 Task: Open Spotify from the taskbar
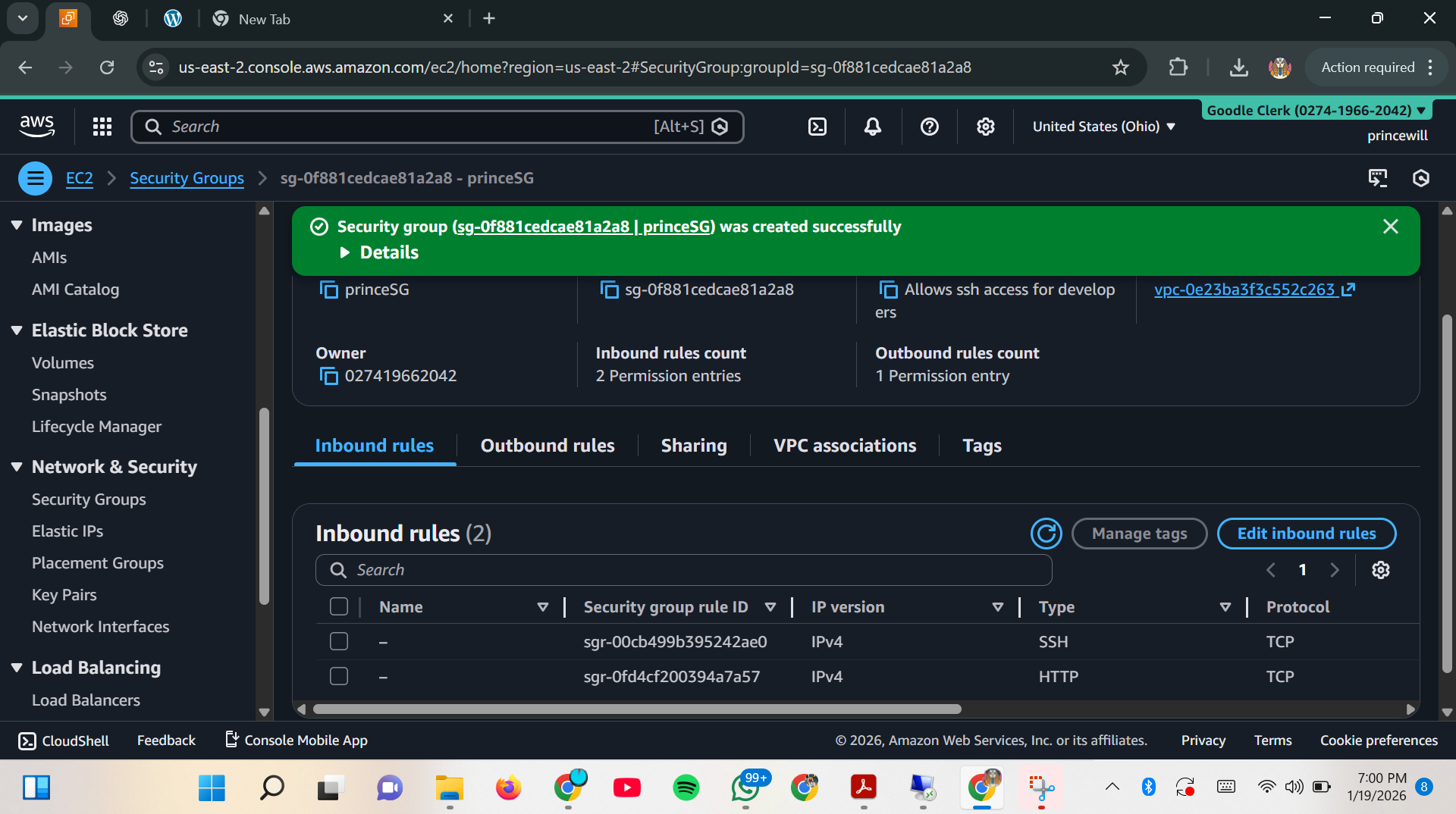tap(686, 787)
